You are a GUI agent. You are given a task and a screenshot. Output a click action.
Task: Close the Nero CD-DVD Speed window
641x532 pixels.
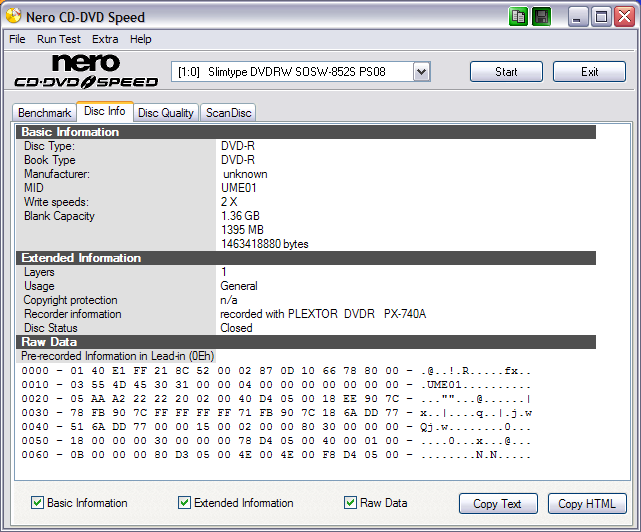(x=623, y=16)
